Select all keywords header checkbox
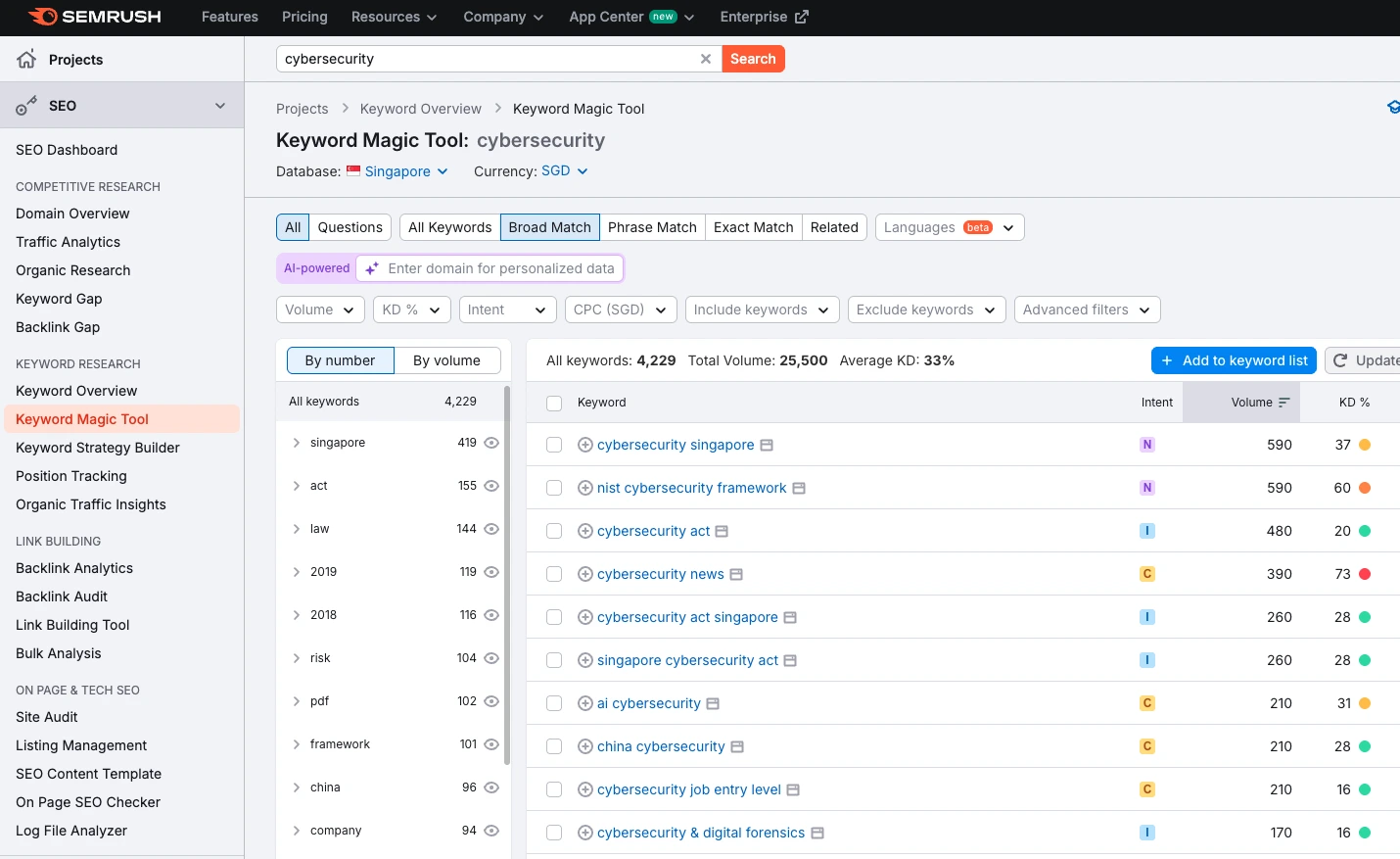The image size is (1400, 859). (x=554, y=403)
